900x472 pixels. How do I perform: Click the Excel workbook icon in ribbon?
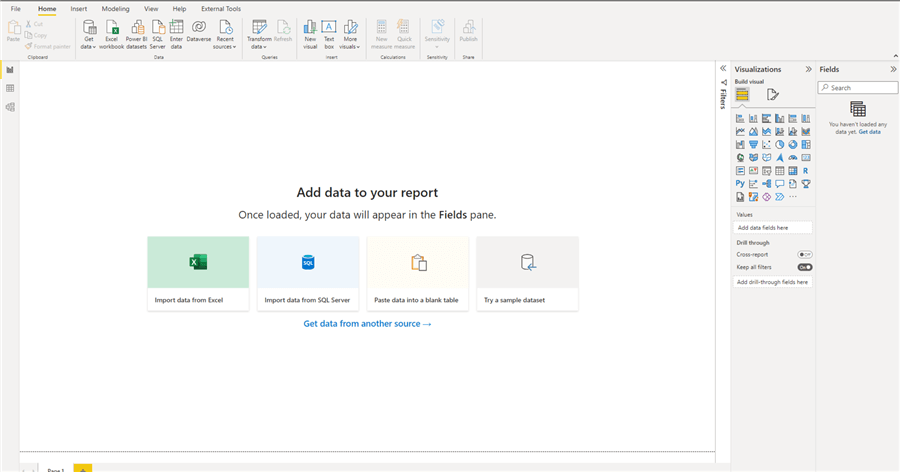coord(112,31)
